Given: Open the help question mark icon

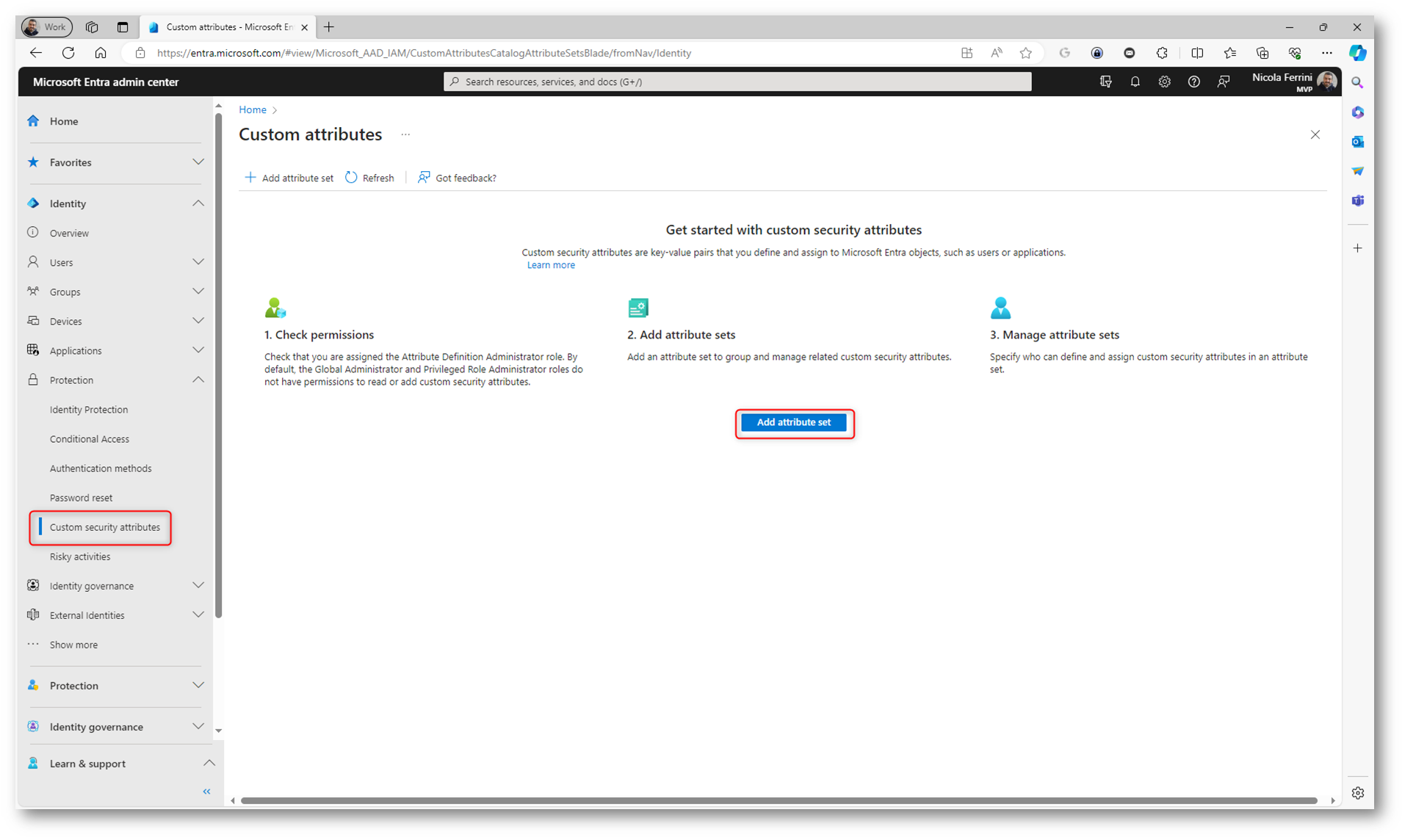Looking at the screenshot, I should 1193,82.
